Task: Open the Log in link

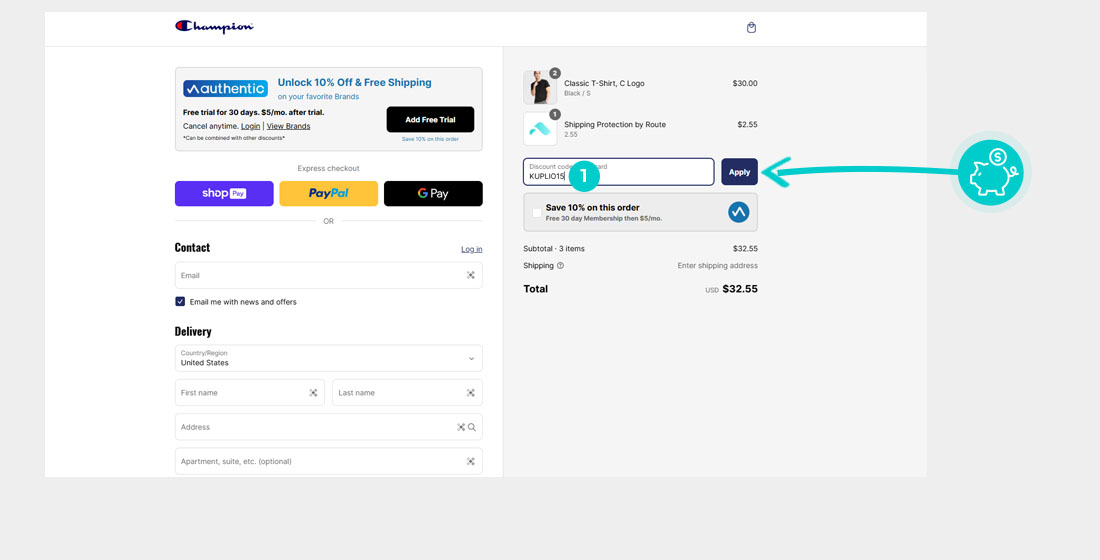Action: [x=471, y=249]
